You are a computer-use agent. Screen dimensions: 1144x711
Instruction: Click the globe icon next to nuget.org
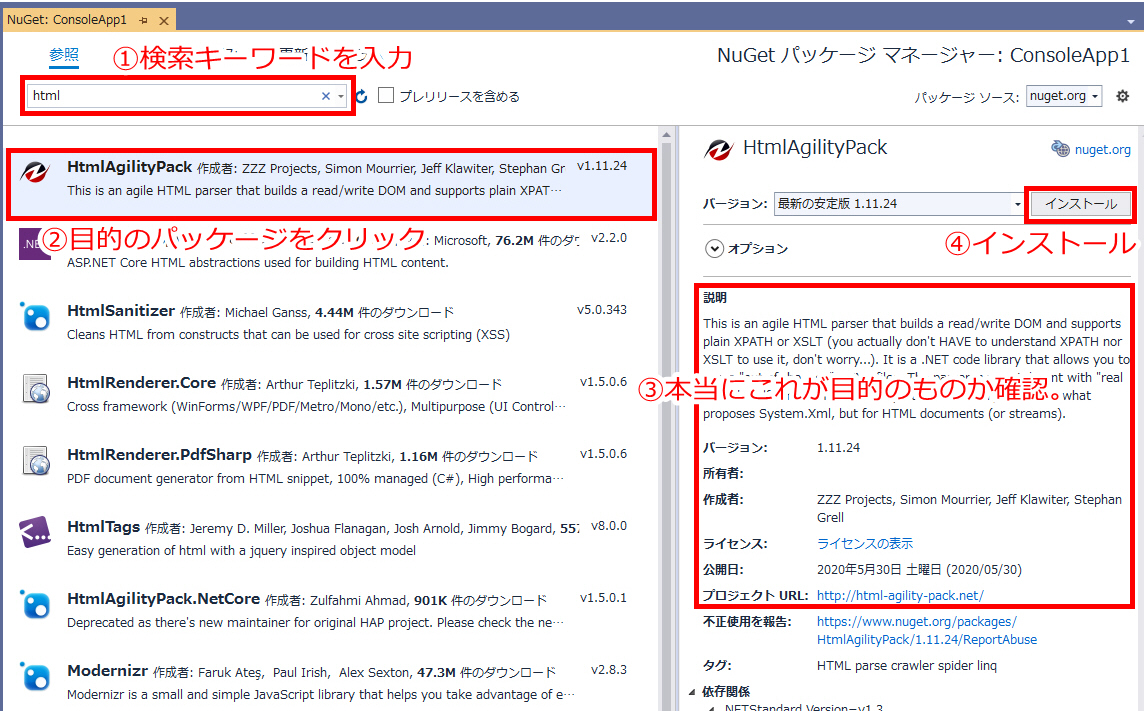1059,149
